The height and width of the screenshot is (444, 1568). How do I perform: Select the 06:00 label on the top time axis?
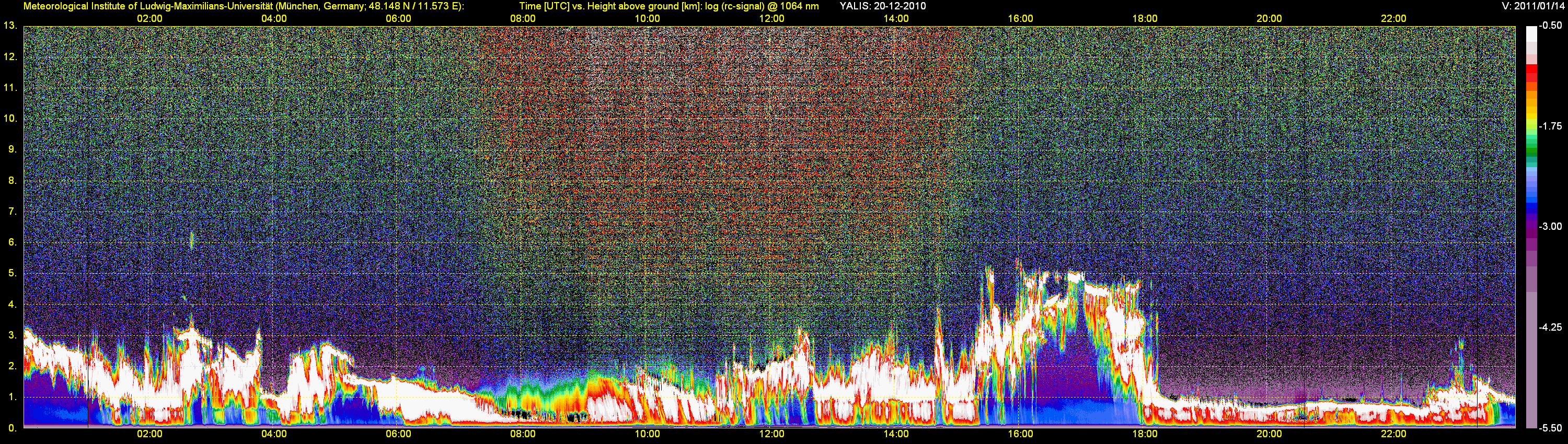tap(399, 19)
